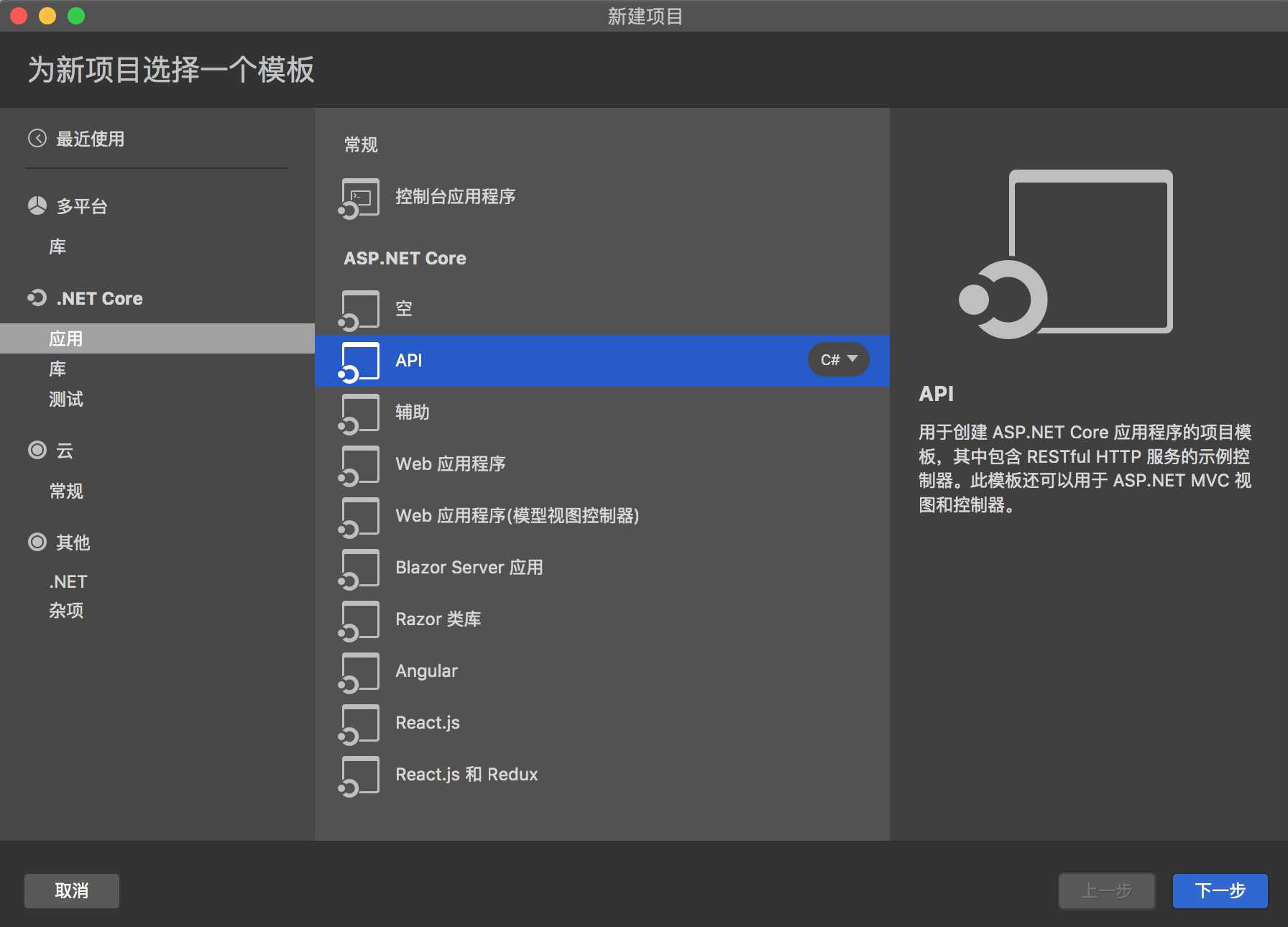Image resolution: width=1288 pixels, height=927 pixels.
Task: Select the 辅助 template label
Action: 413,412
